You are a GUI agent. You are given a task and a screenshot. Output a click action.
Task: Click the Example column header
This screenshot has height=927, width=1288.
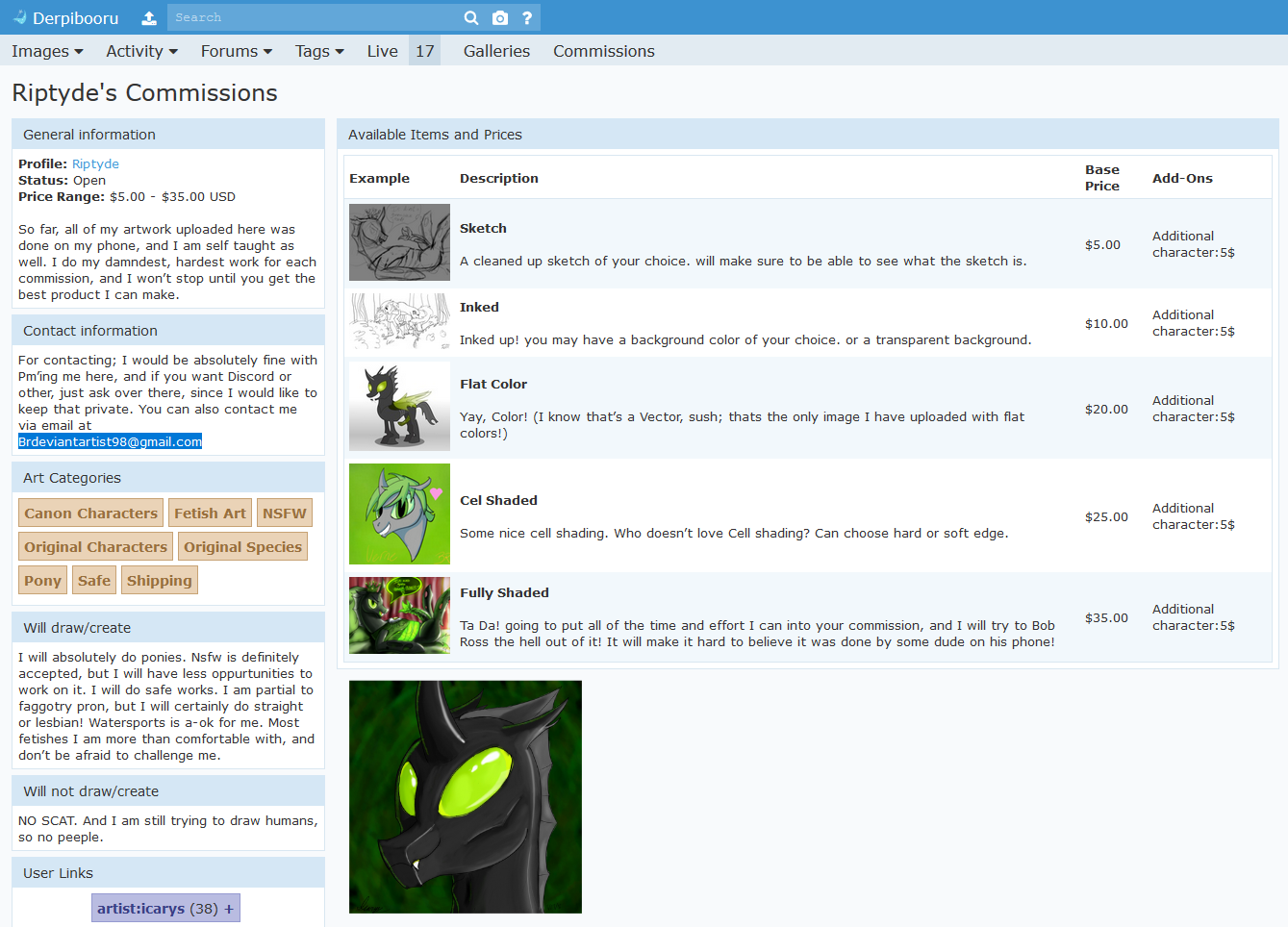point(379,179)
